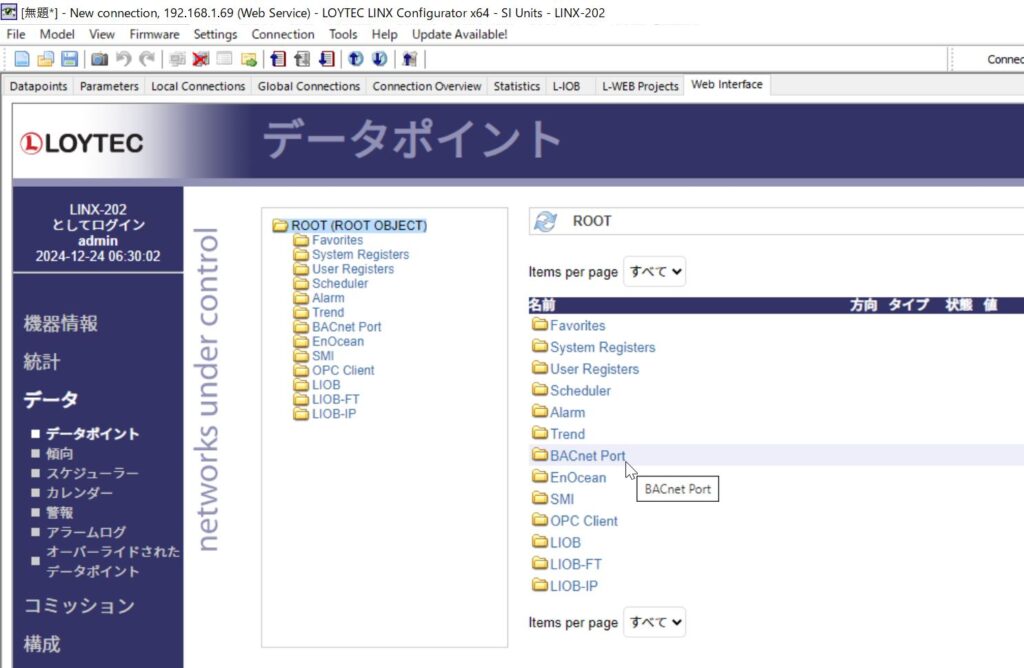Viewport: 1024px width, 668px height.
Task: Open the Connection menu
Action: [x=283, y=33]
